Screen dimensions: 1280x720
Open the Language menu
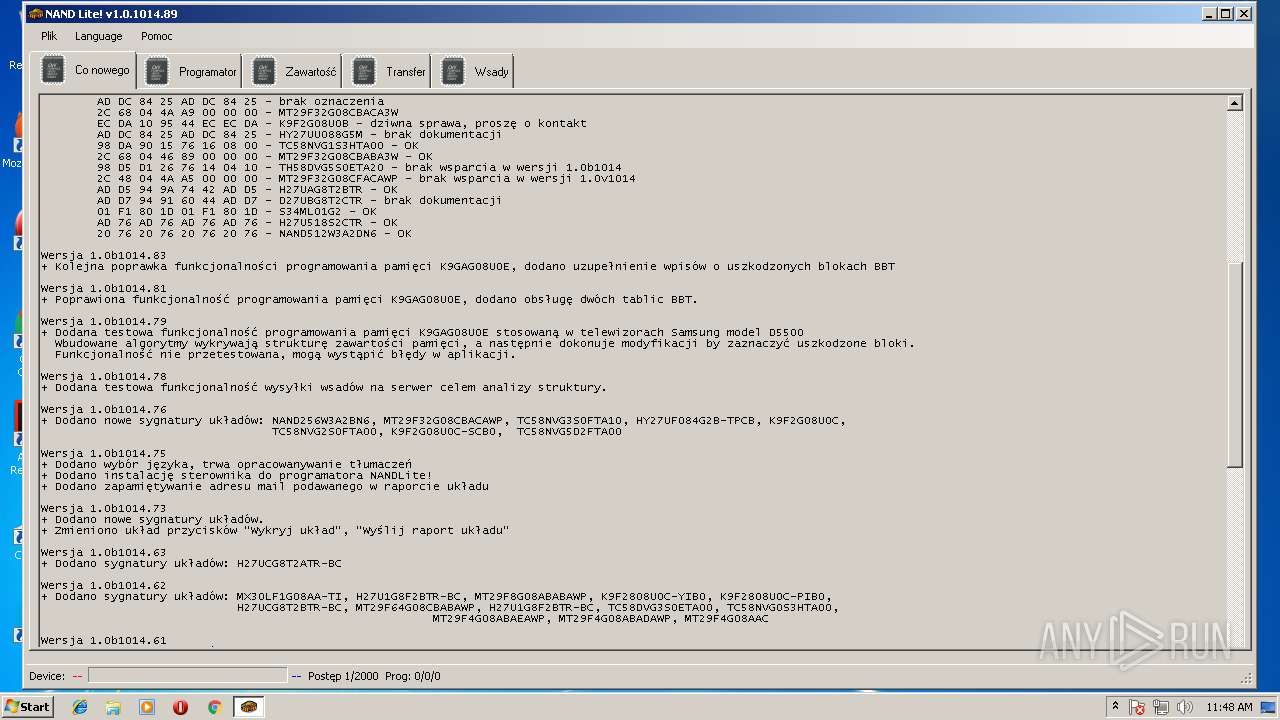point(98,36)
